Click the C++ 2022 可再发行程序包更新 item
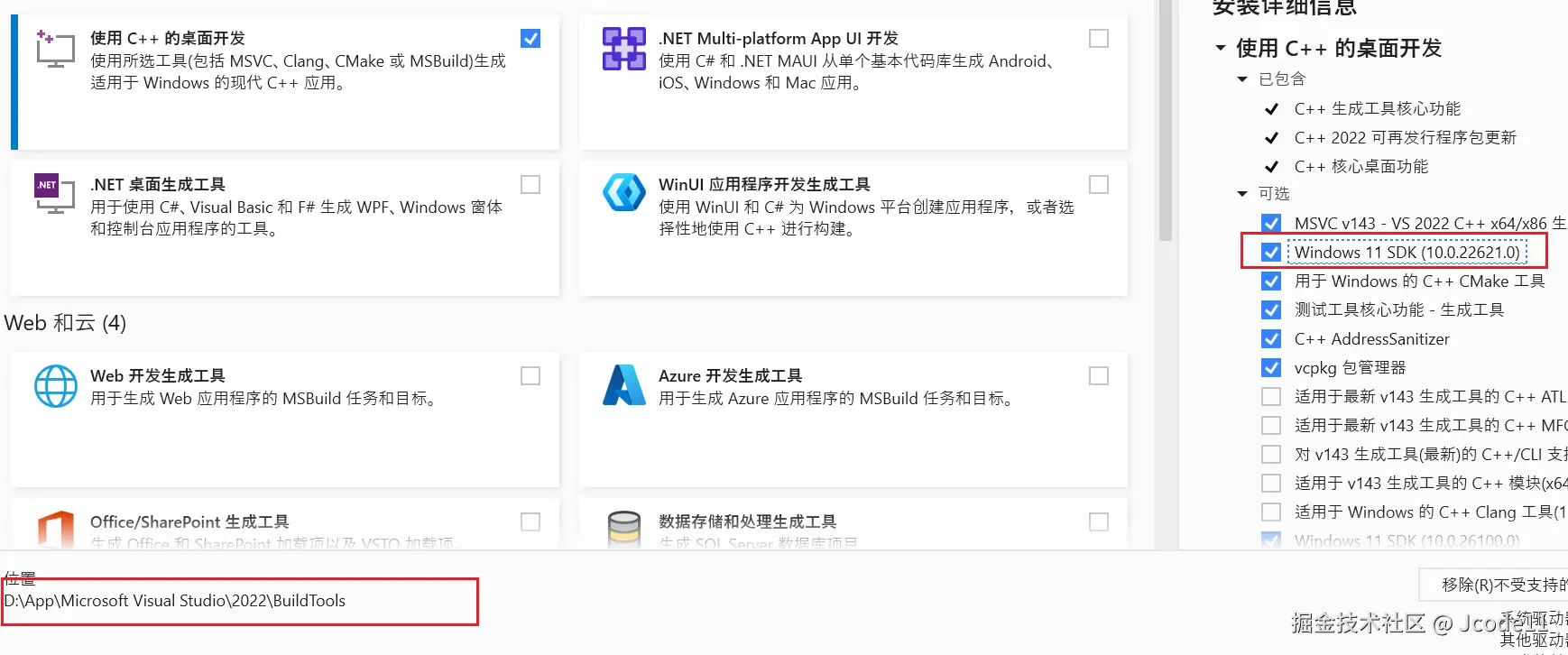 [1405, 138]
